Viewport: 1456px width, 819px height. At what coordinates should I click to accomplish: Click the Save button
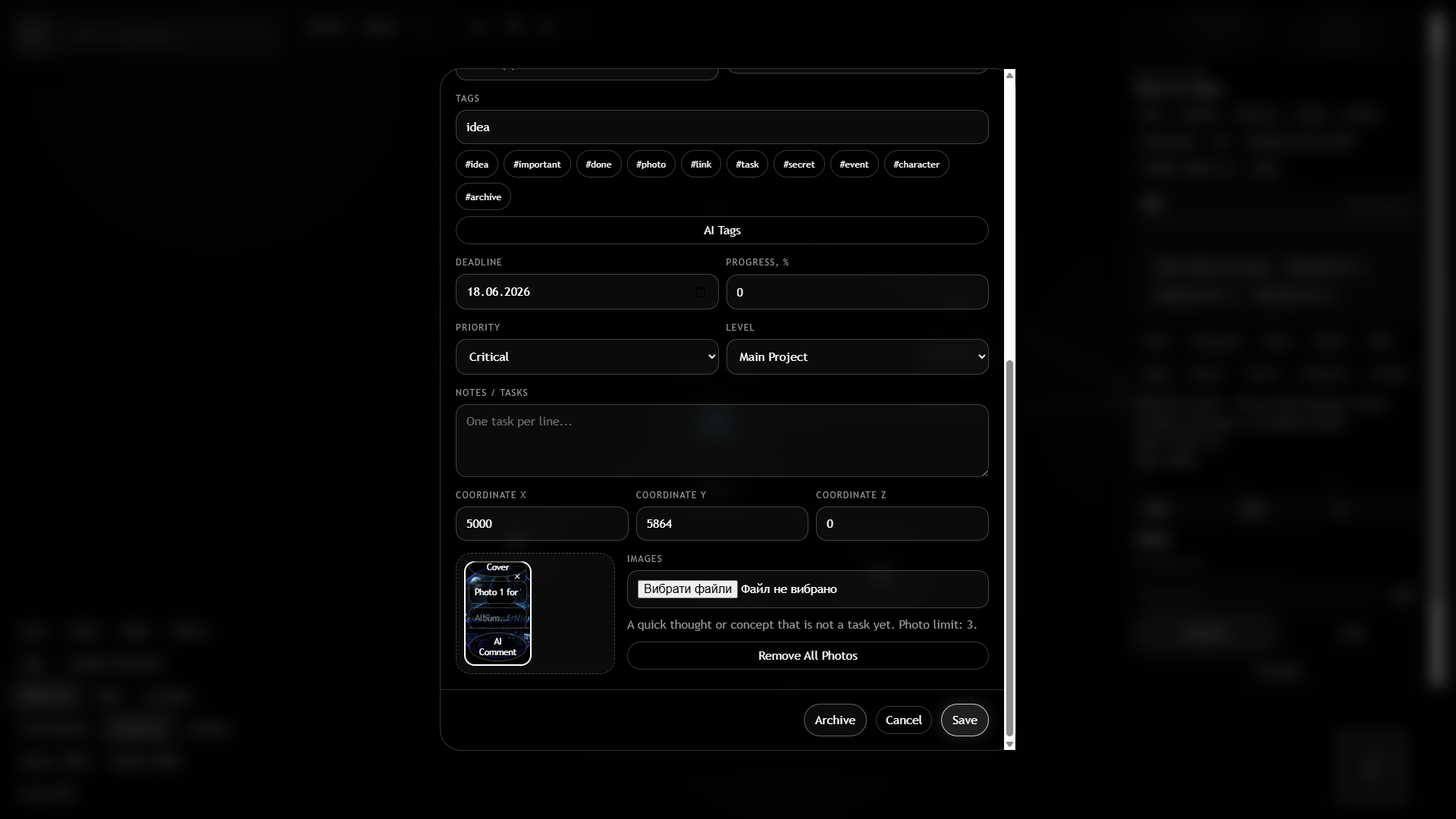[x=965, y=720]
